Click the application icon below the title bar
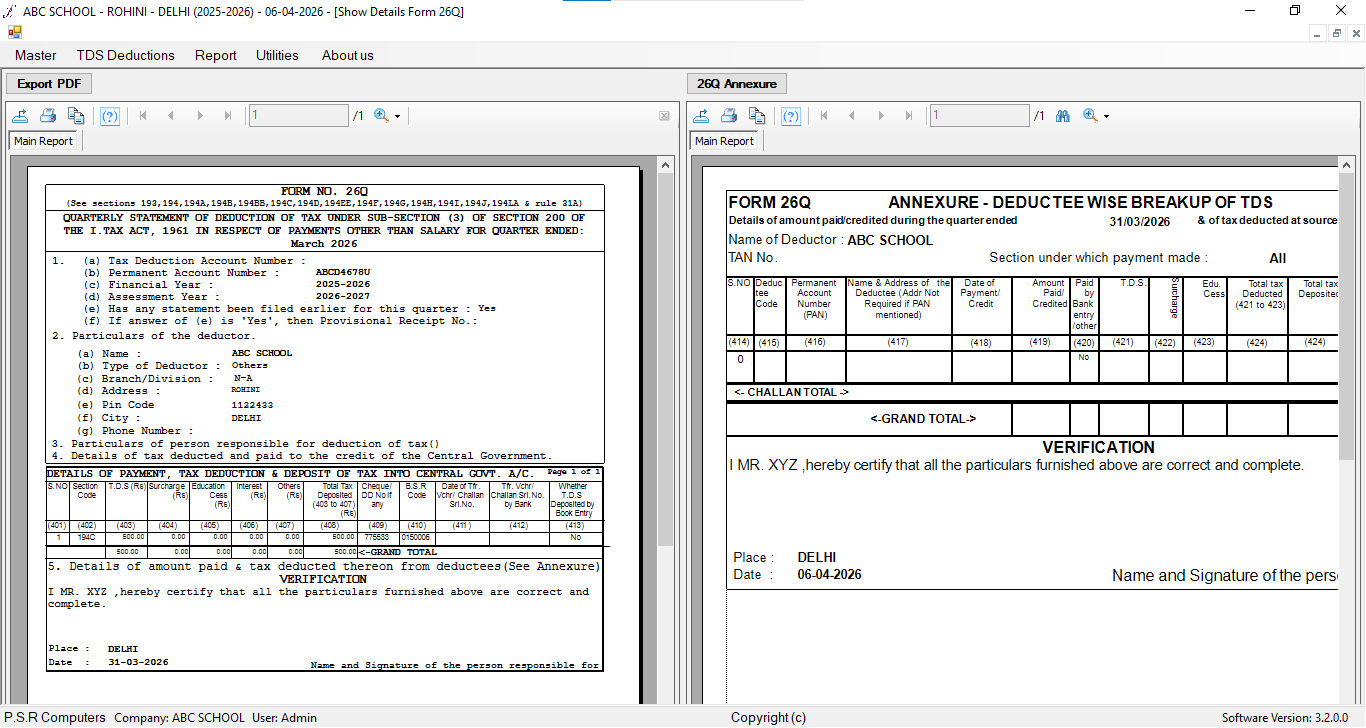The height and width of the screenshot is (728, 1366). (13, 32)
